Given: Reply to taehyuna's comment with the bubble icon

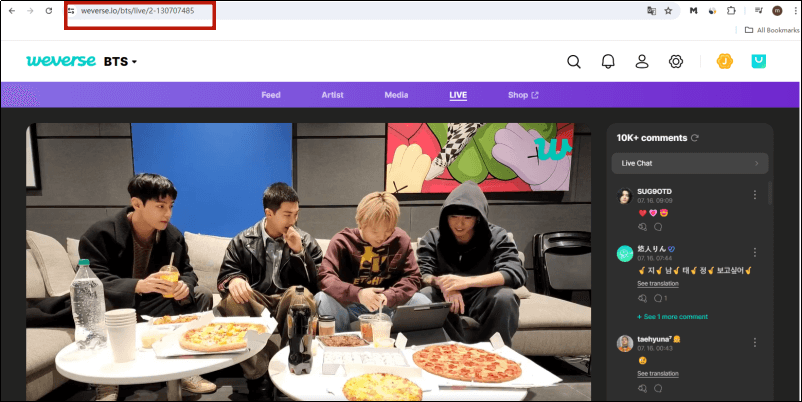Looking at the screenshot, I should [658, 388].
